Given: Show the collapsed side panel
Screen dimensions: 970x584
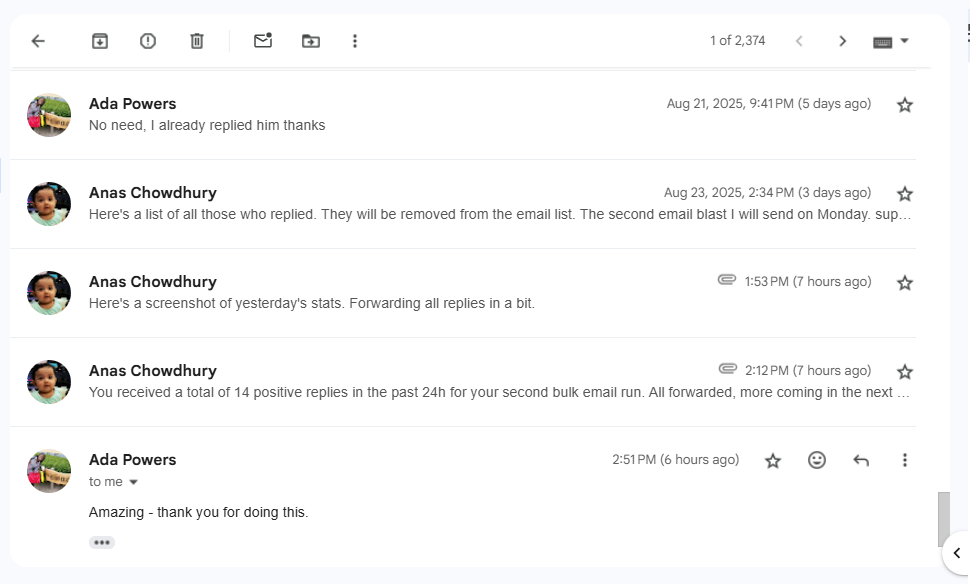Looking at the screenshot, I should click(x=956, y=553).
